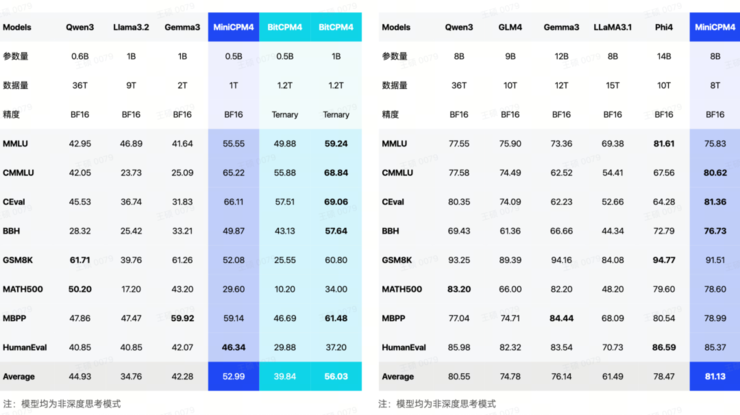Image resolution: width=740 pixels, height=415 pixels.
Task: Select the GLM4 column header
Action: coord(510,28)
